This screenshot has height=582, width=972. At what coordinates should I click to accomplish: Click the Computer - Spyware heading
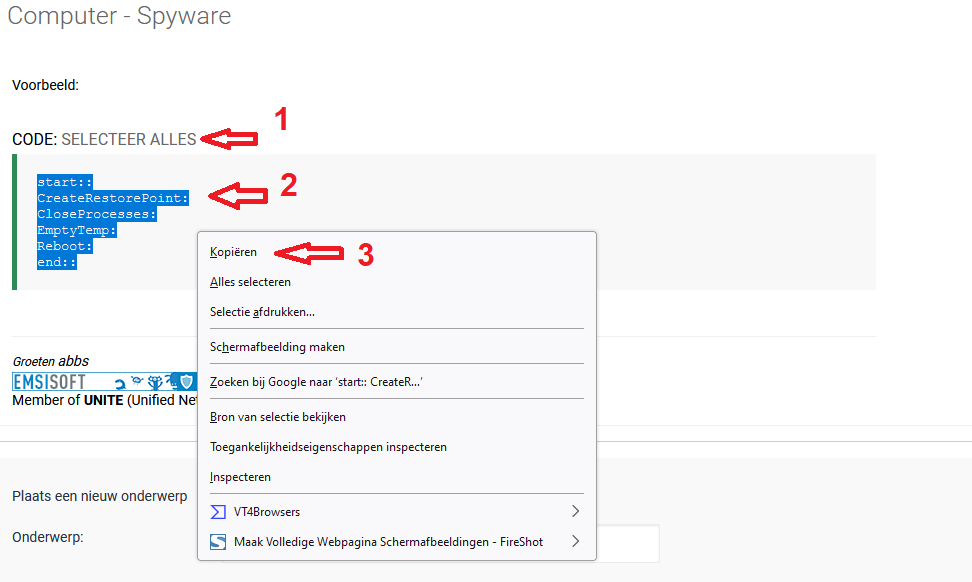click(119, 16)
